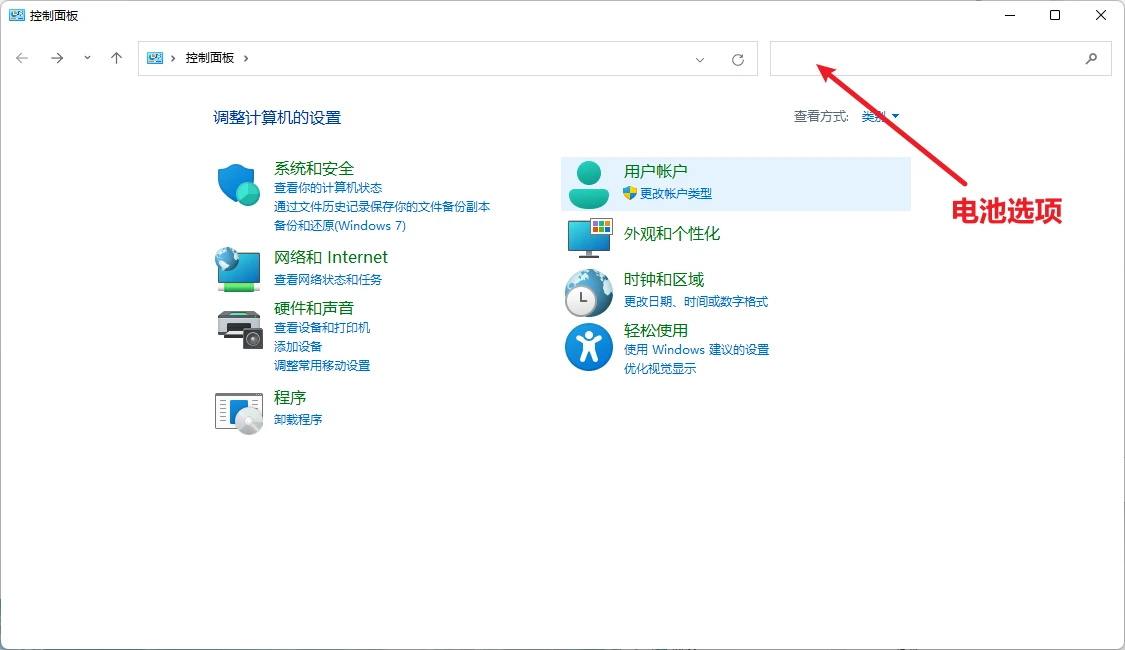Open the Clock and Region globe icon
Screen dimensions: 1125x650
click(x=588, y=293)
